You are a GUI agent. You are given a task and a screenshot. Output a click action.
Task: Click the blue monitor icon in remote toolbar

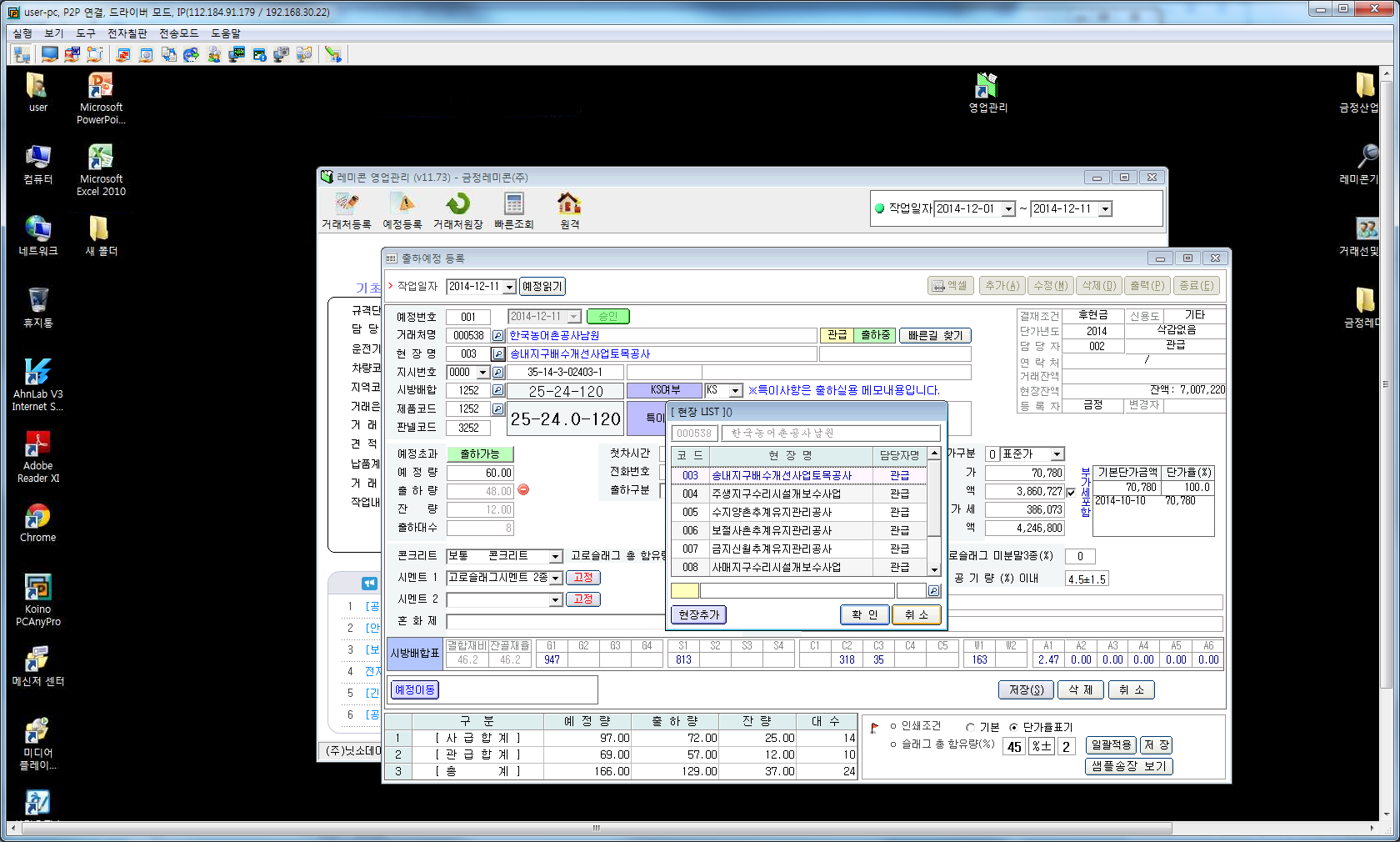tap(50, 54)
